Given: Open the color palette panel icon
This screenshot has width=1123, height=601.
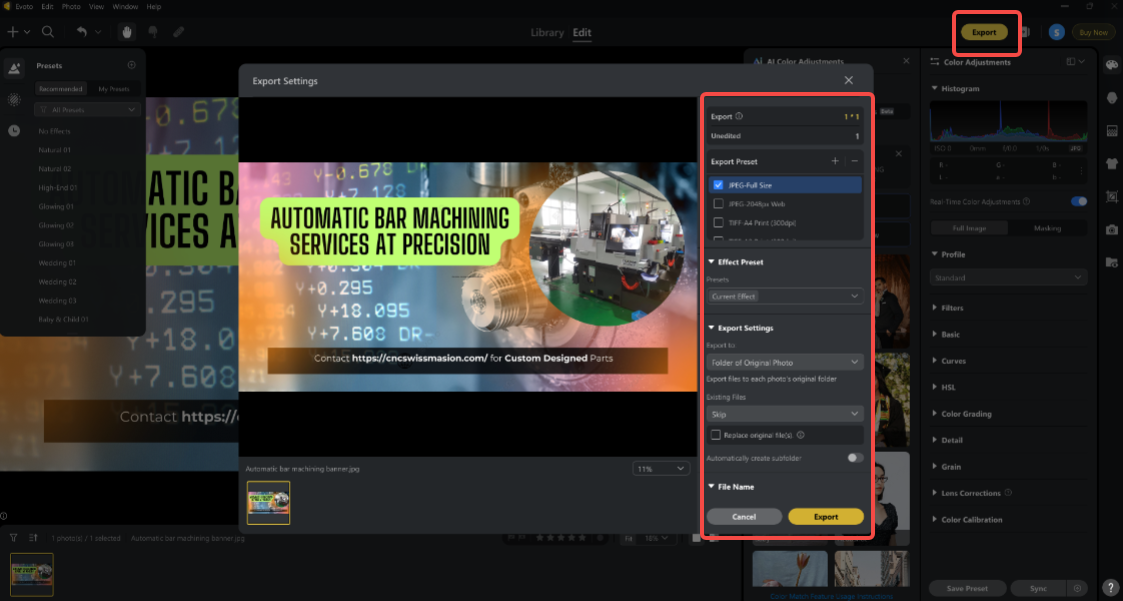Looking at the screenshot, I should point(1111,66).
